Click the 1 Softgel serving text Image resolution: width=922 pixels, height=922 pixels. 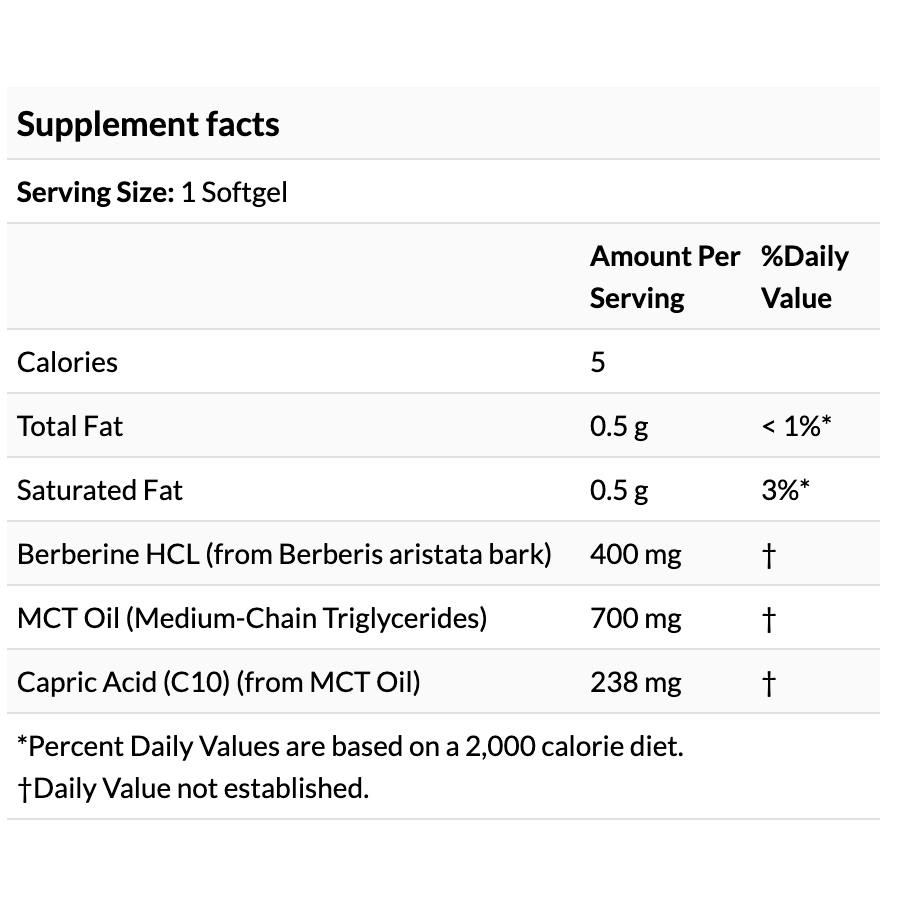click(x=234, y=192)
